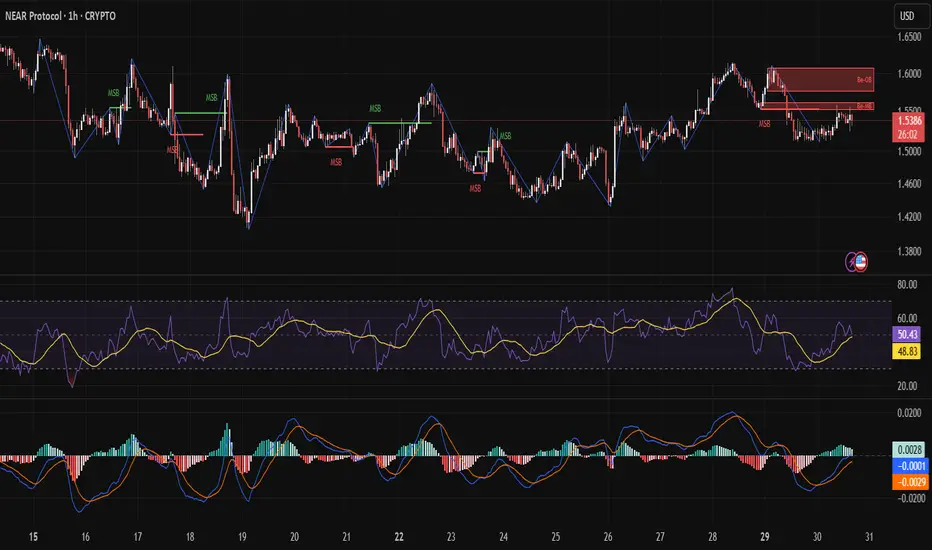Click date 28 on the time axis
Screen dimensions: 932x550
[713, 537]
